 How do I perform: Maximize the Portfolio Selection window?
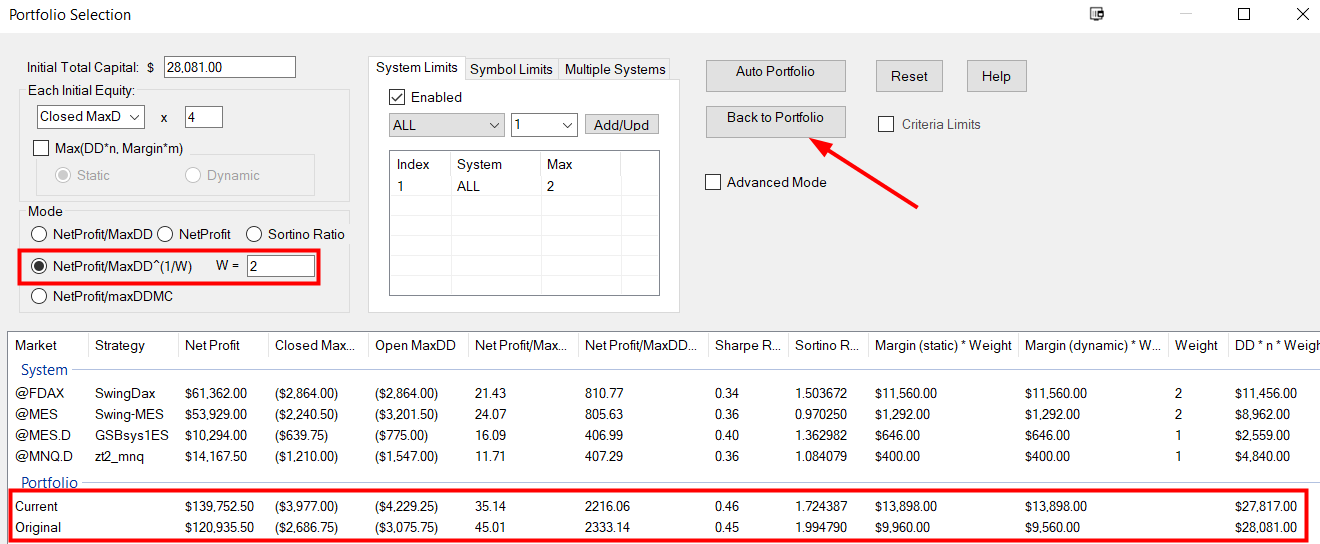(1244, 14)
